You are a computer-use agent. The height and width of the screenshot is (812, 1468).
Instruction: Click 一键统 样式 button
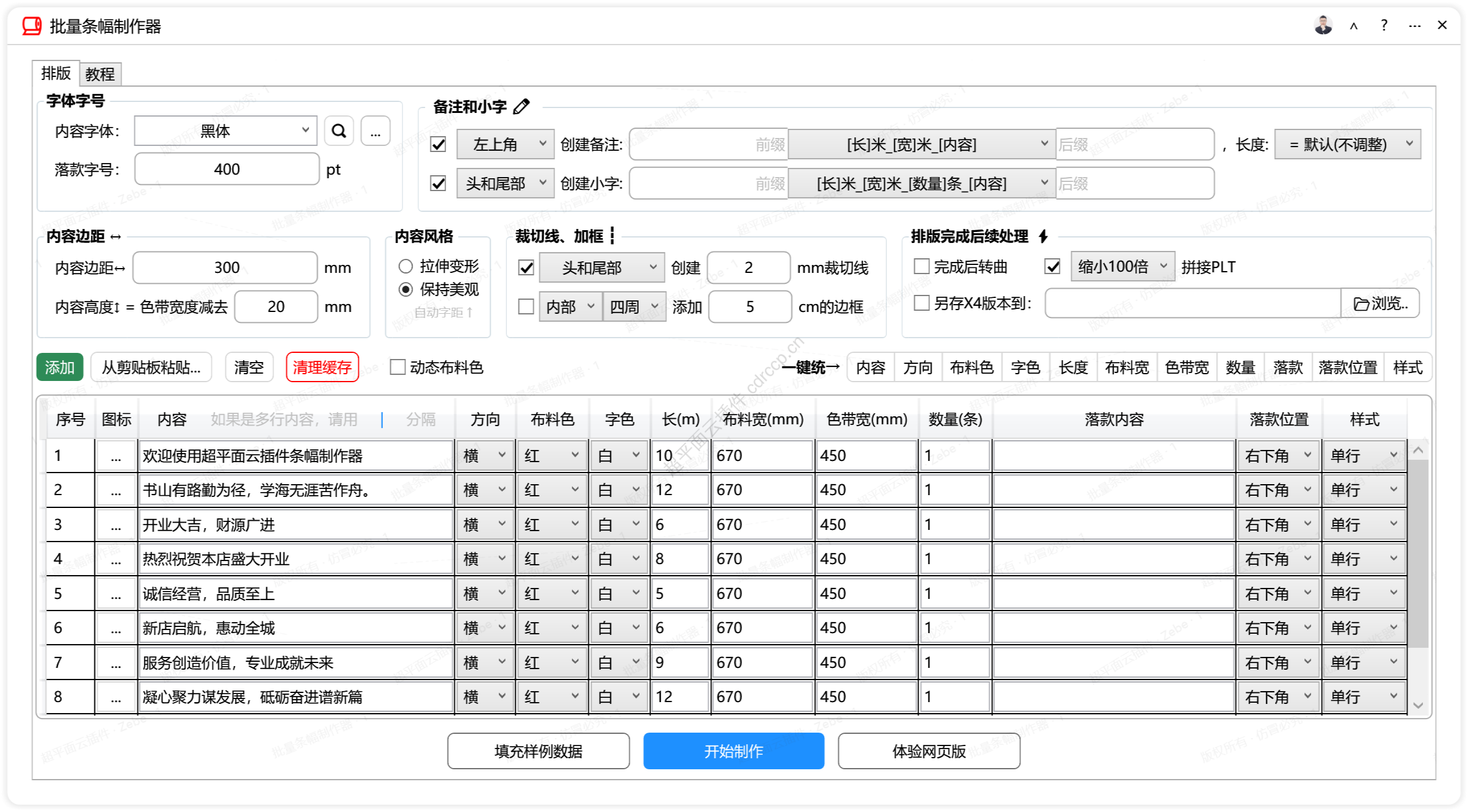[x=1408, y=368]
